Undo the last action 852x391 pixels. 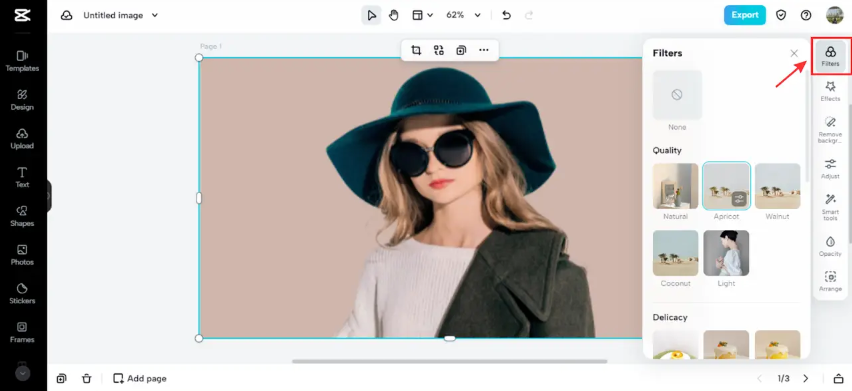(x=506, y=15)
